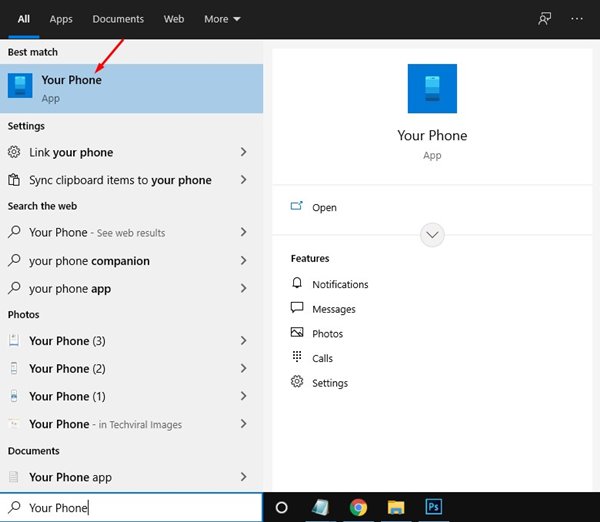Open Cortana circle on the taskbar
Image resolution: width=600 pixels, height=522 pixels.
click(x=281, y=507)
